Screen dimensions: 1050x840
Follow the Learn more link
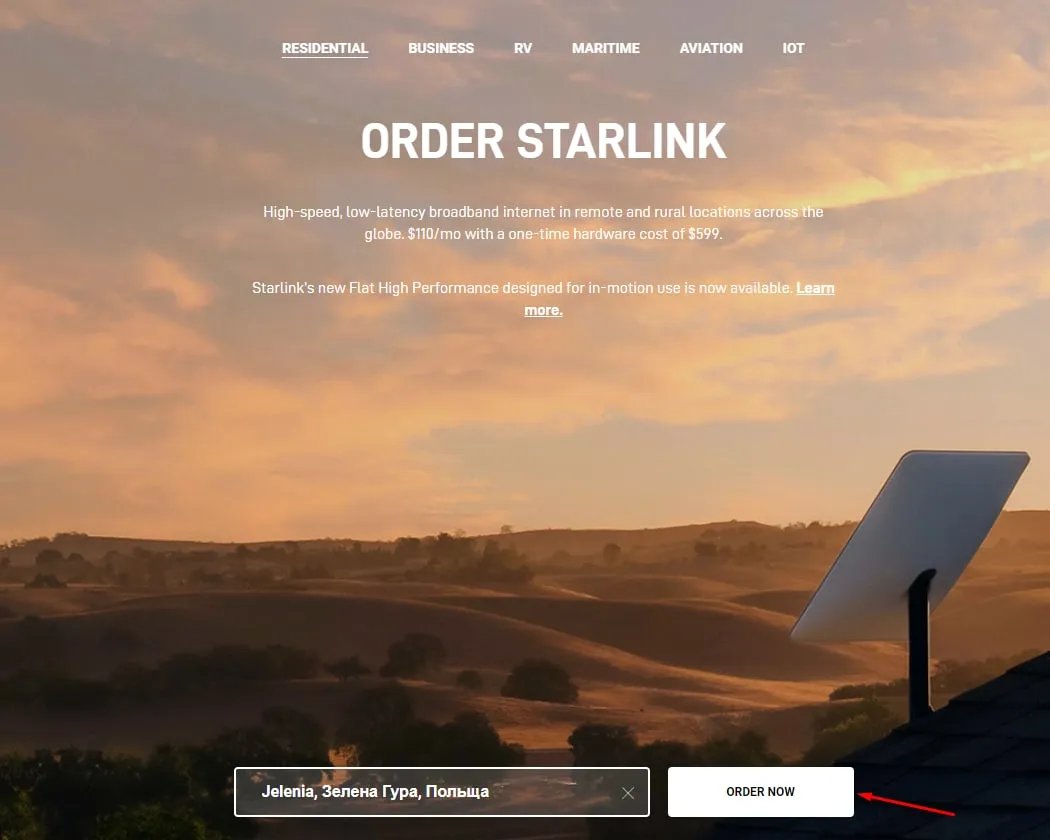(679, 299)
